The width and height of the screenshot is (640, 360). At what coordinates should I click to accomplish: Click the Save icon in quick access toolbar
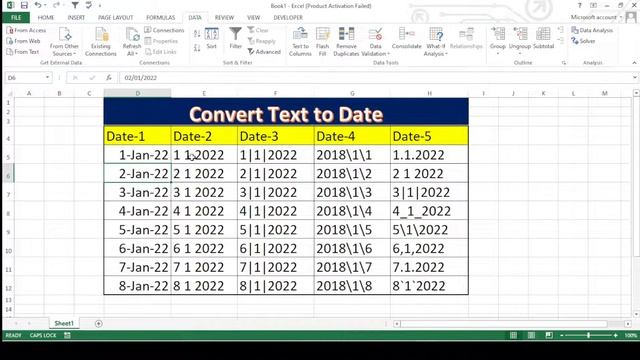coord(24,5)
